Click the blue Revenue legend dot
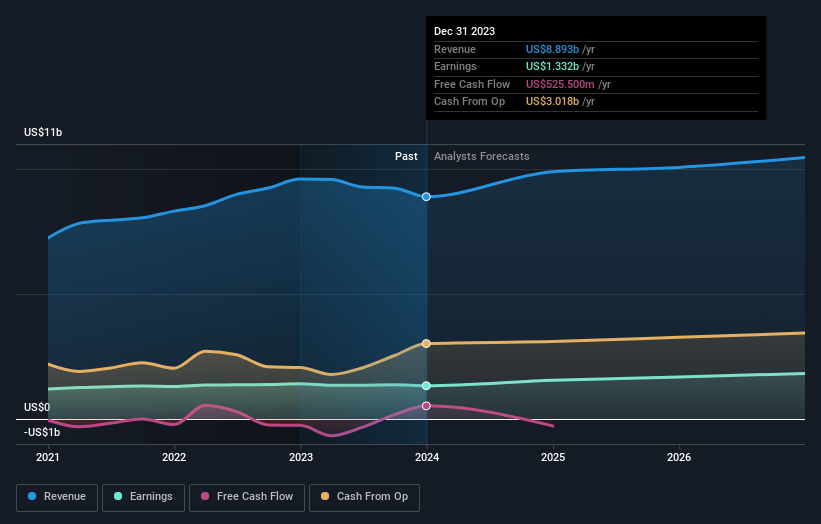Viewport: 821px width, 524px height. click(x=32, y=496)
